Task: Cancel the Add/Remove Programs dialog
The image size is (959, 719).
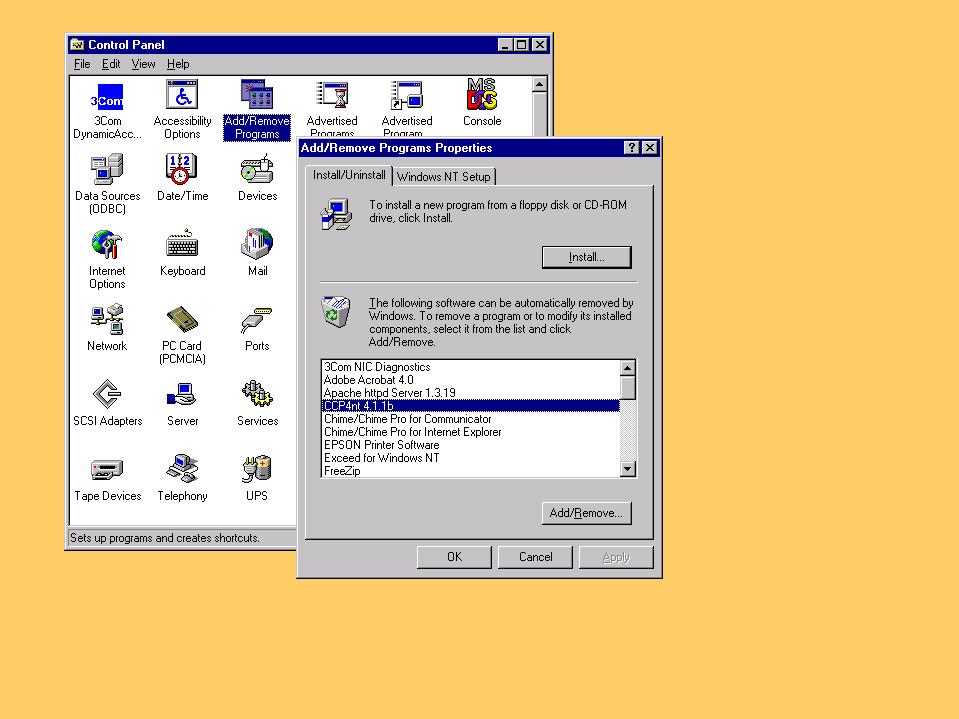Action: [x=535, y=557]
